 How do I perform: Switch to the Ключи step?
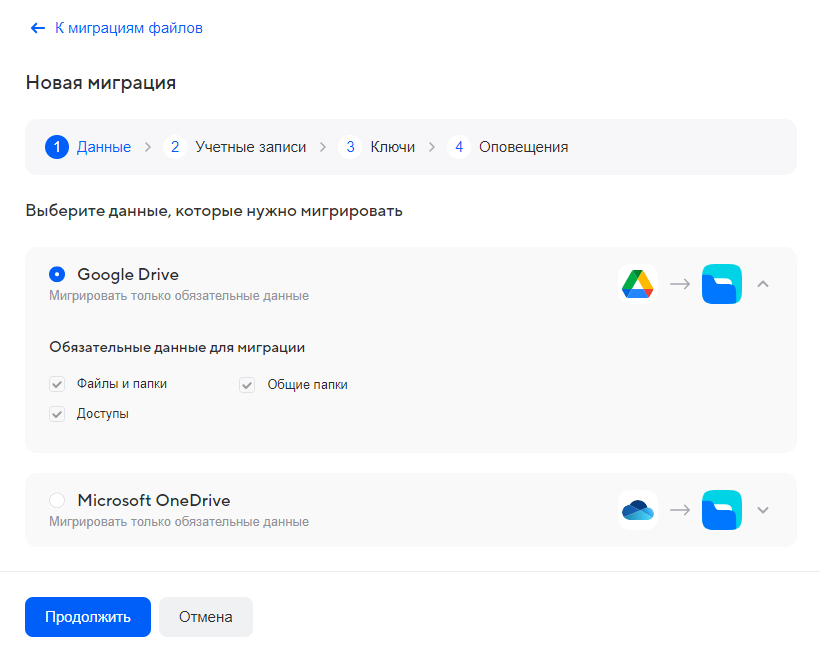390,146
